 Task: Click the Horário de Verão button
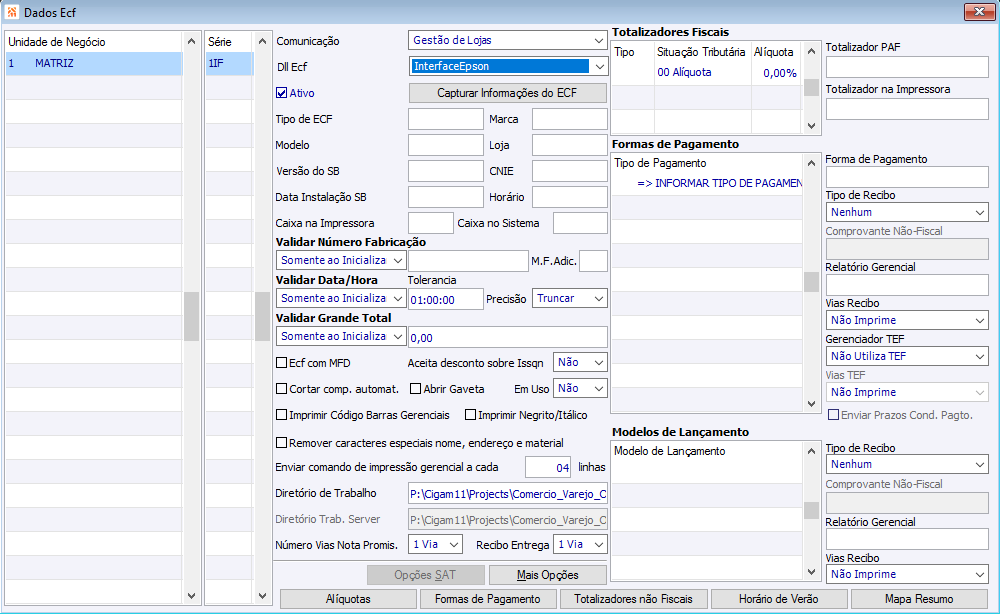779,599
